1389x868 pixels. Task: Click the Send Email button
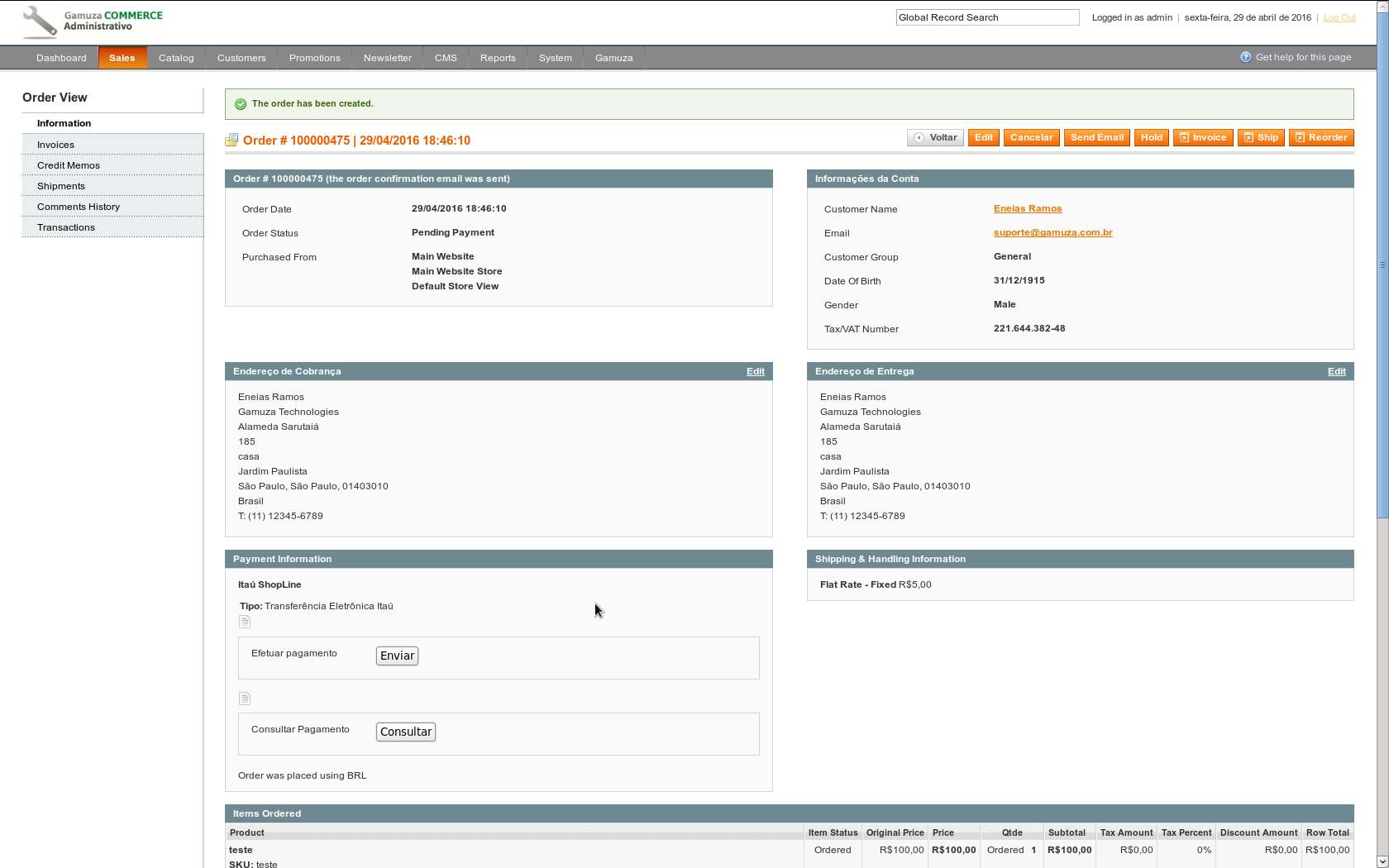click(x=1097, y=138)
